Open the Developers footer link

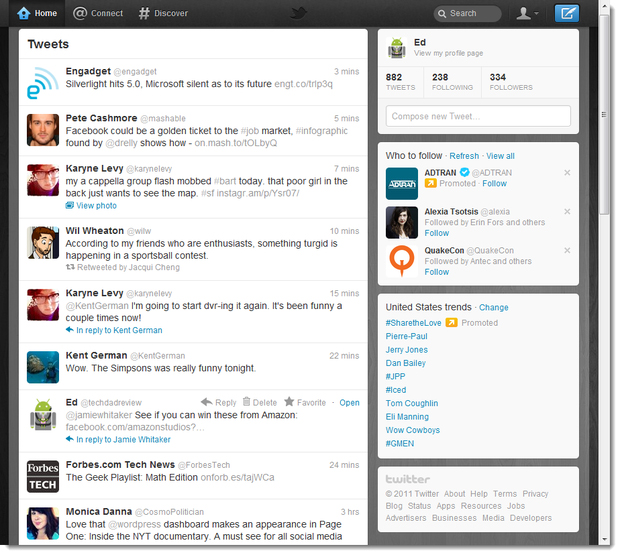click(531, 518)
